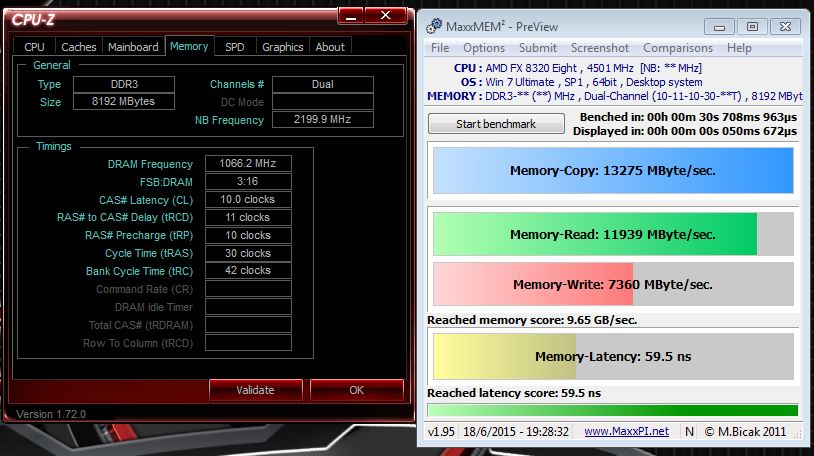Click the Reached latency score 59.5 ns text

point(514,393)
